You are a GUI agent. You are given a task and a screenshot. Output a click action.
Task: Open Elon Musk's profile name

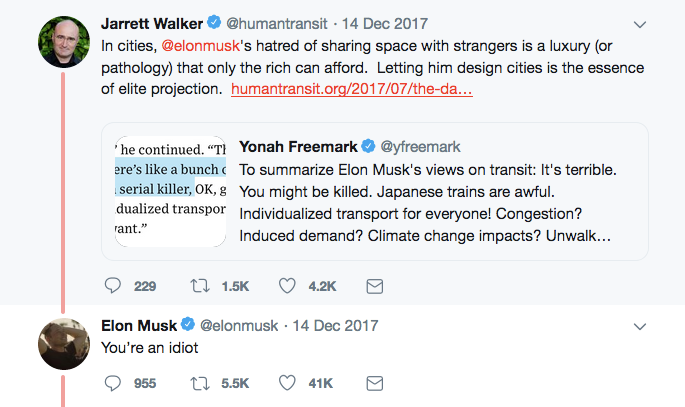[139, 326]
